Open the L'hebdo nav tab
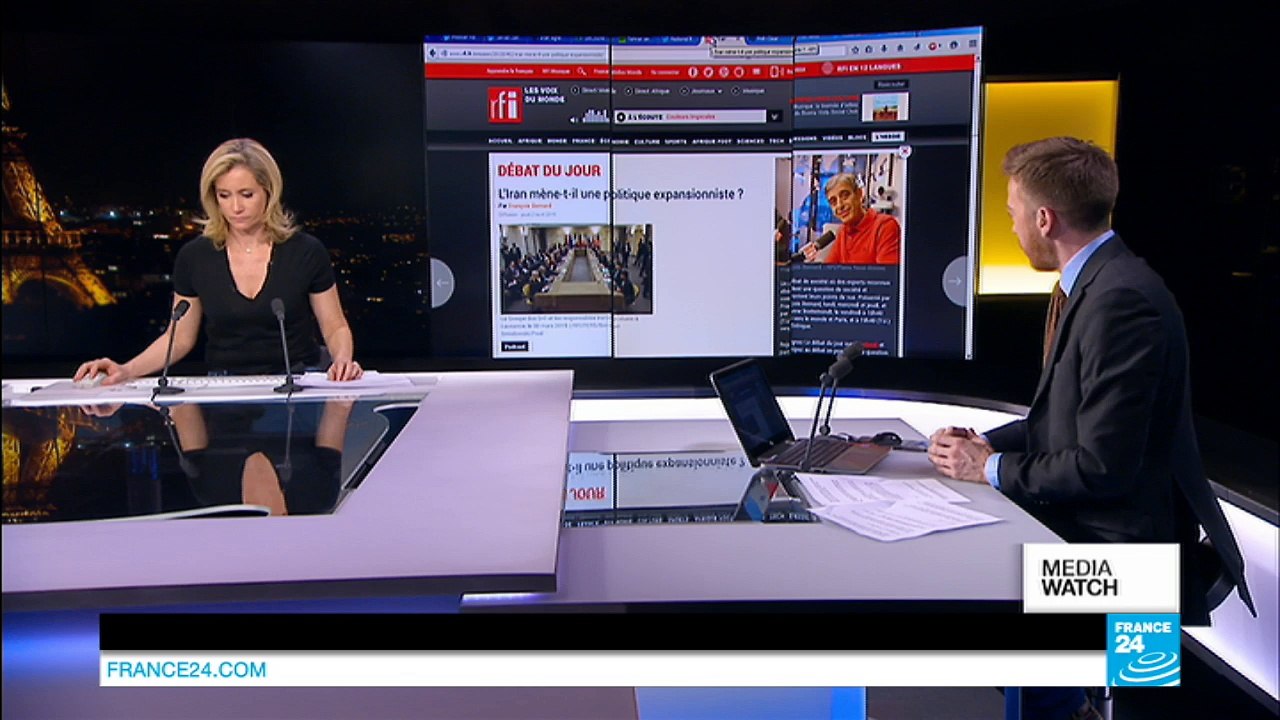The width and height of the screenshot is (1280, 720). (887, 136)
